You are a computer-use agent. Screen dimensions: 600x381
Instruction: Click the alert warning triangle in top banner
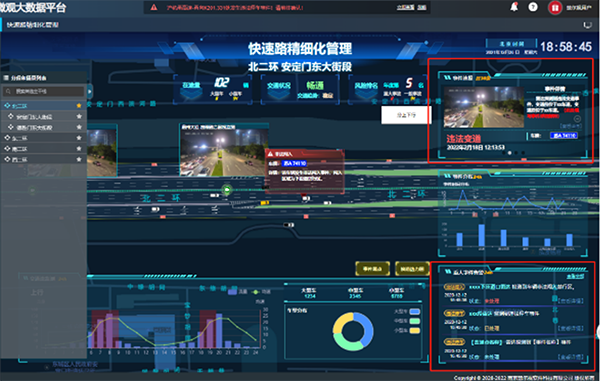click(153, 7)
